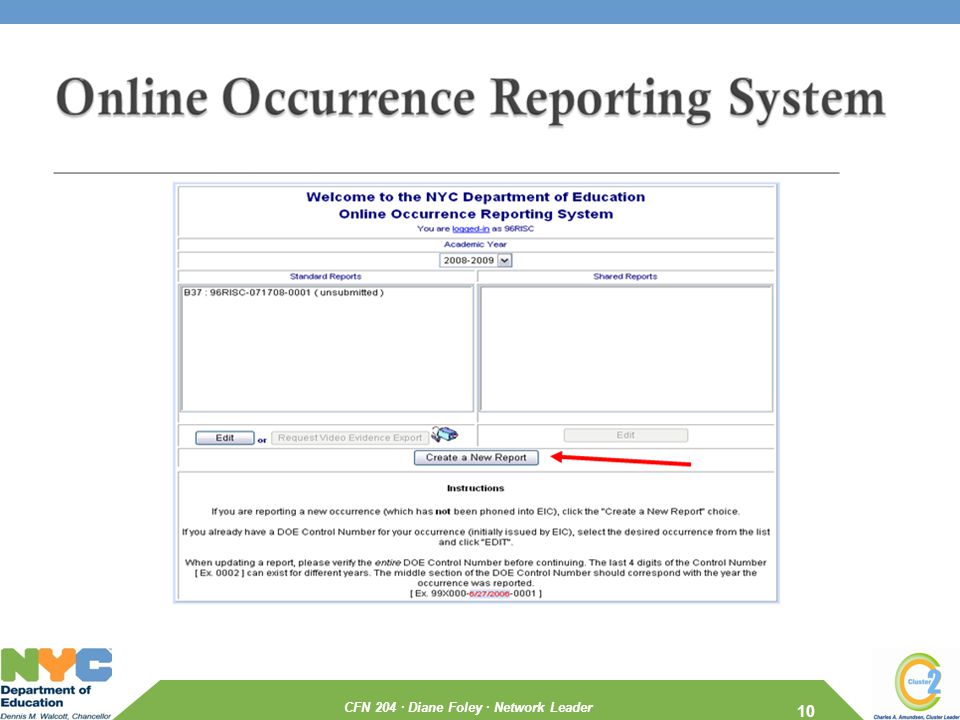
Task: Click the Academic Year label
Action: pos(475,244)
